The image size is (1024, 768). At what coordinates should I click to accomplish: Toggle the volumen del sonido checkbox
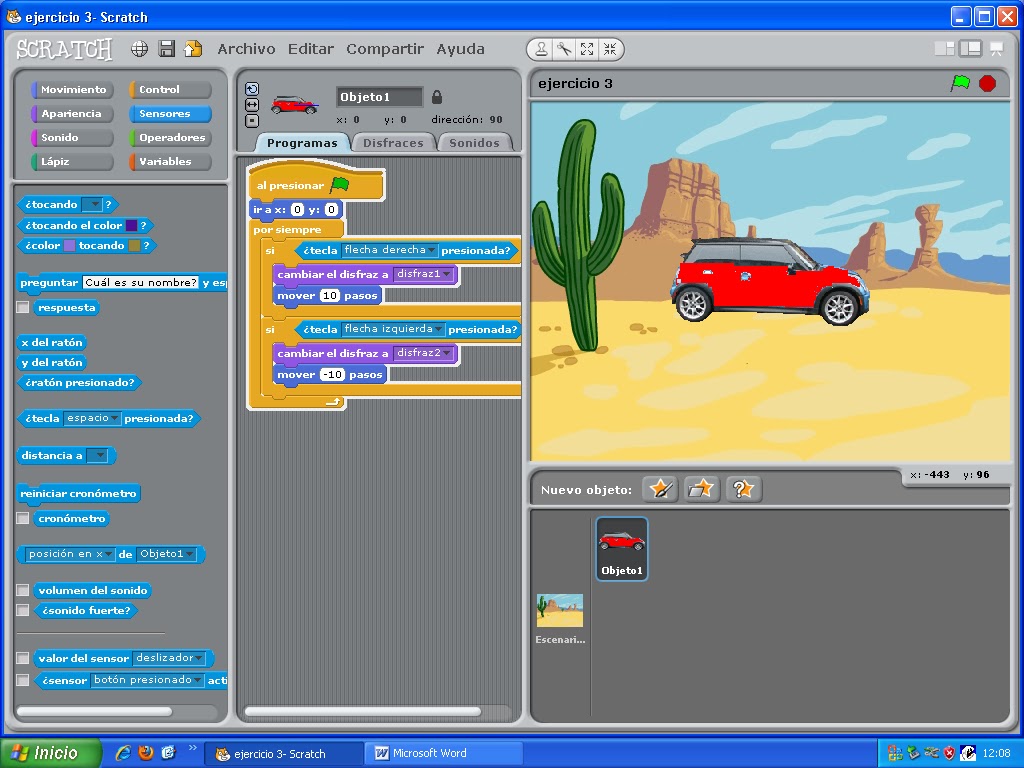pyautogui.click(x=23, y=590)
